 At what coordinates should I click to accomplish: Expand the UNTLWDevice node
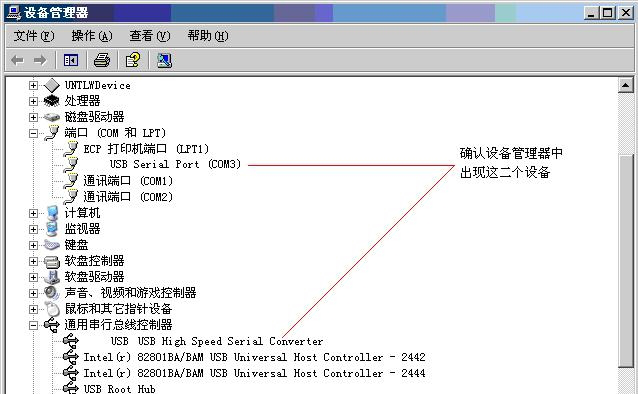[x=33, y=85]
